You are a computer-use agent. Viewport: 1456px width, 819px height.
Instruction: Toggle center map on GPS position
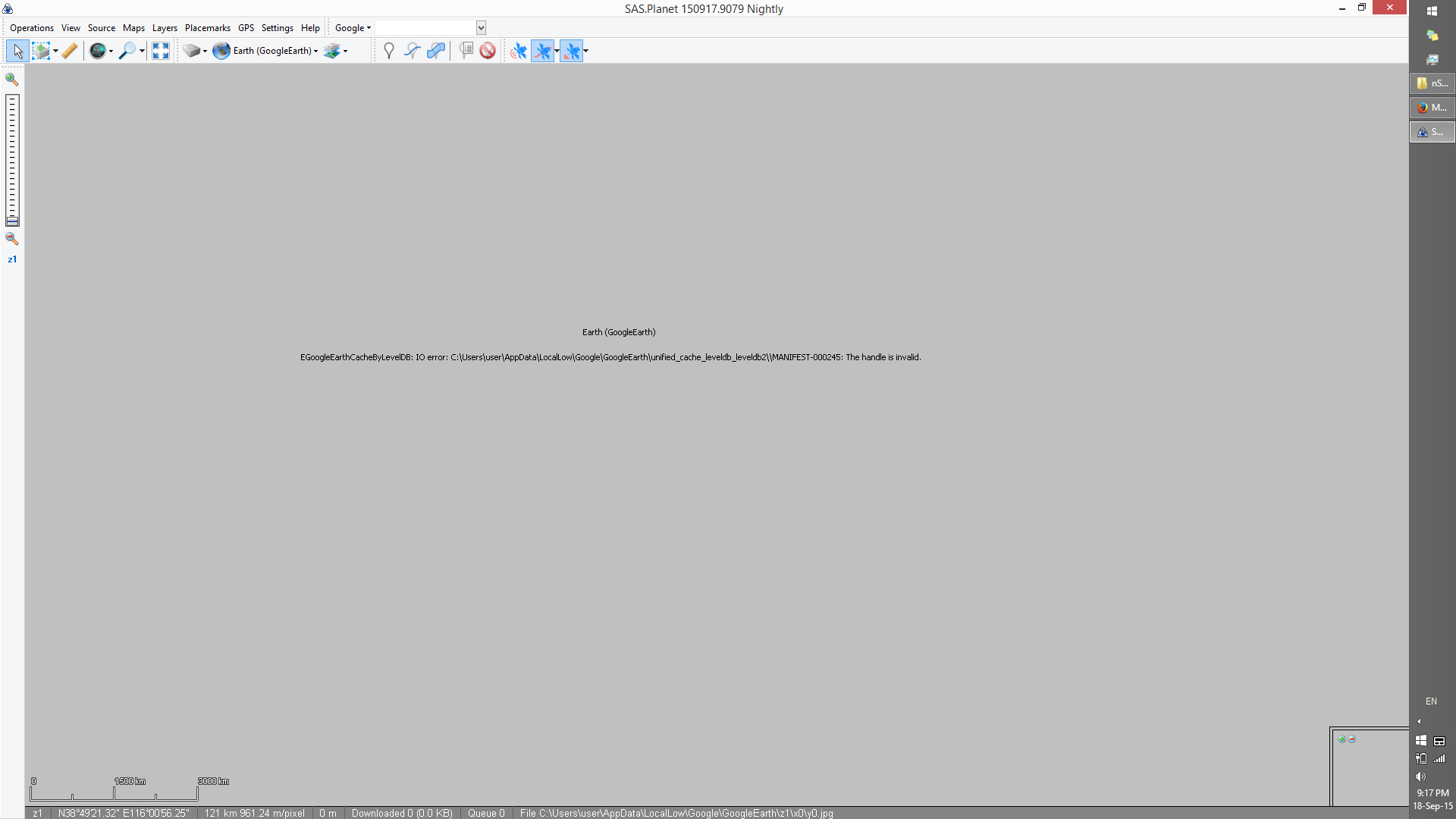tap(571, 51)
